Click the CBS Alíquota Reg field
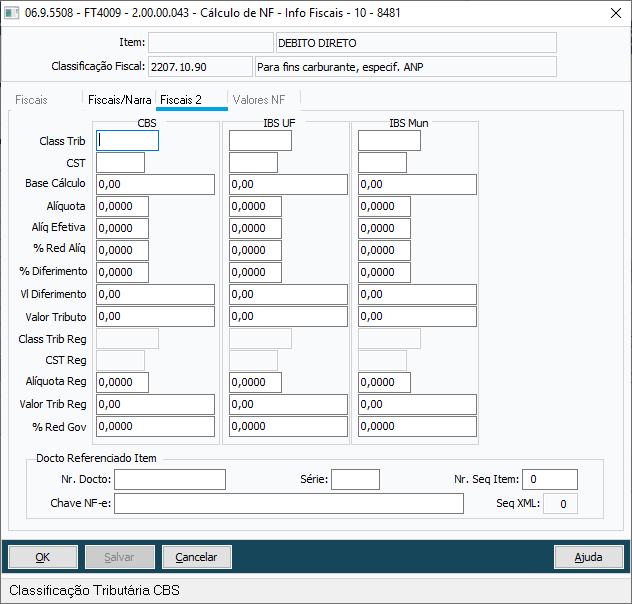632x604 pixels. (x=123, y=382)
